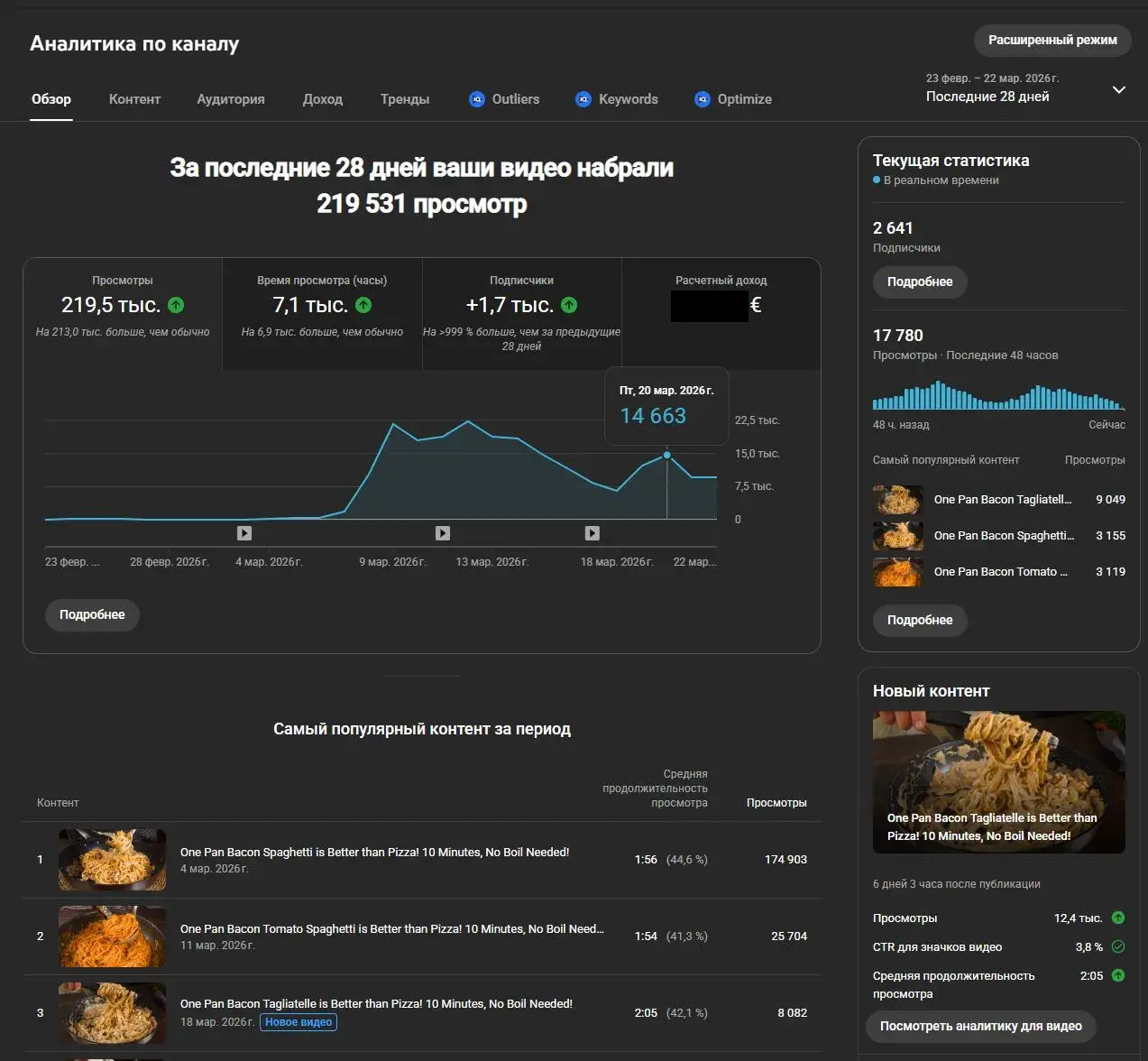
Task: Open the Аудитория tab
Action: (x=230, y=99)
